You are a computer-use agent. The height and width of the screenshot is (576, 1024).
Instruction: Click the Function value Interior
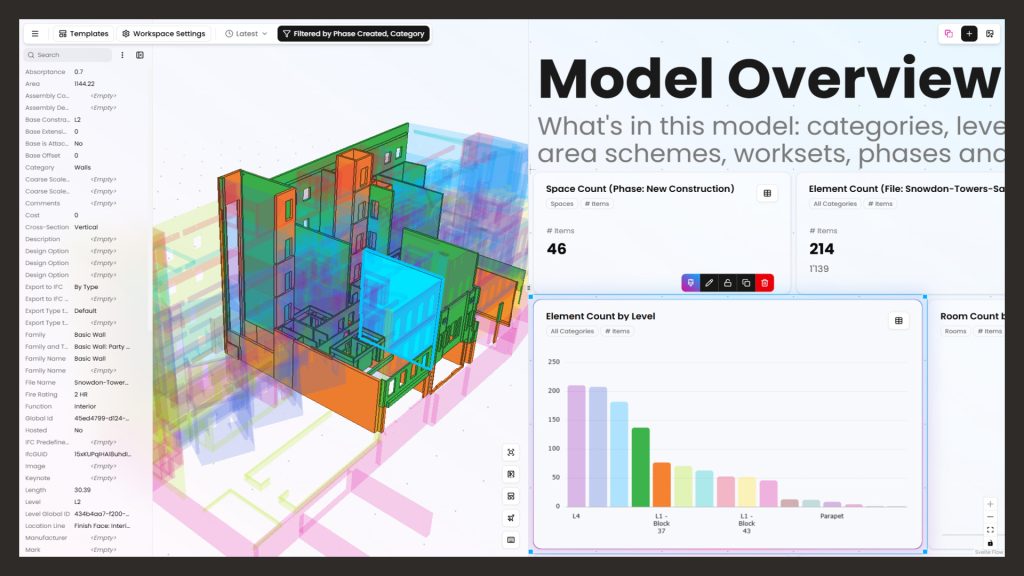point(85,406)
